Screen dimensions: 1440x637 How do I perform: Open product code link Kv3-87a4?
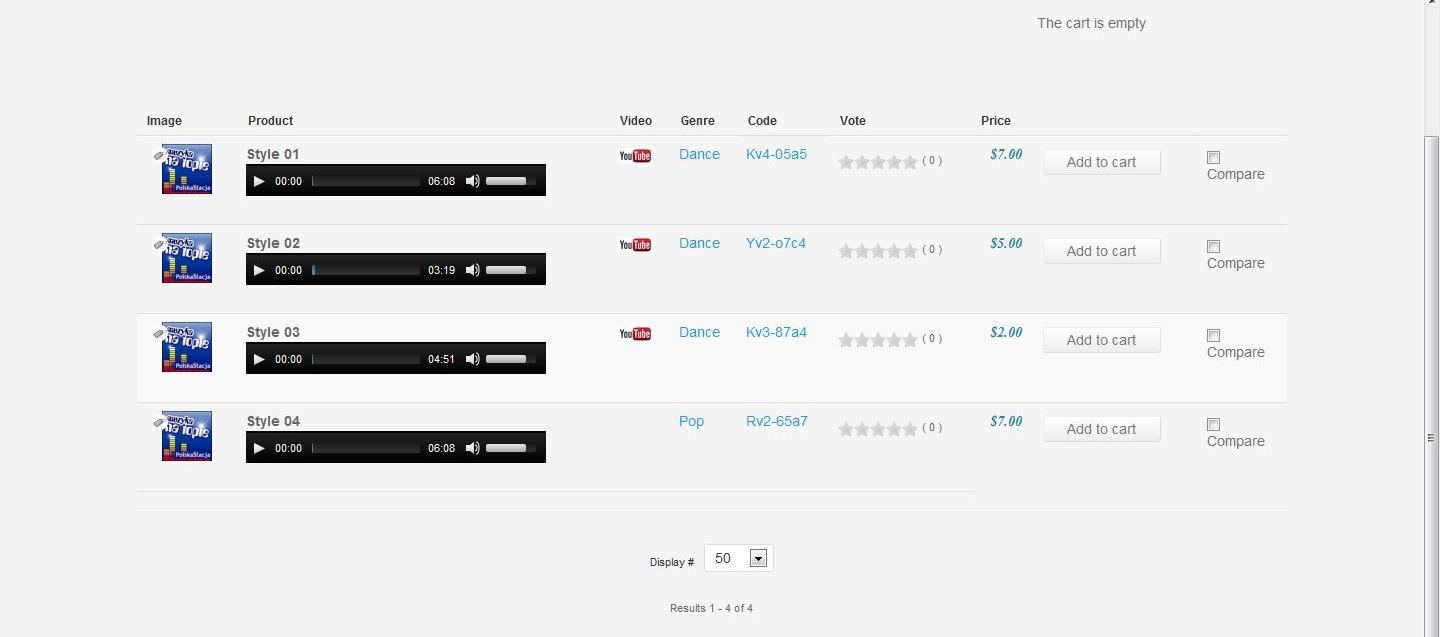pos(776,332)
